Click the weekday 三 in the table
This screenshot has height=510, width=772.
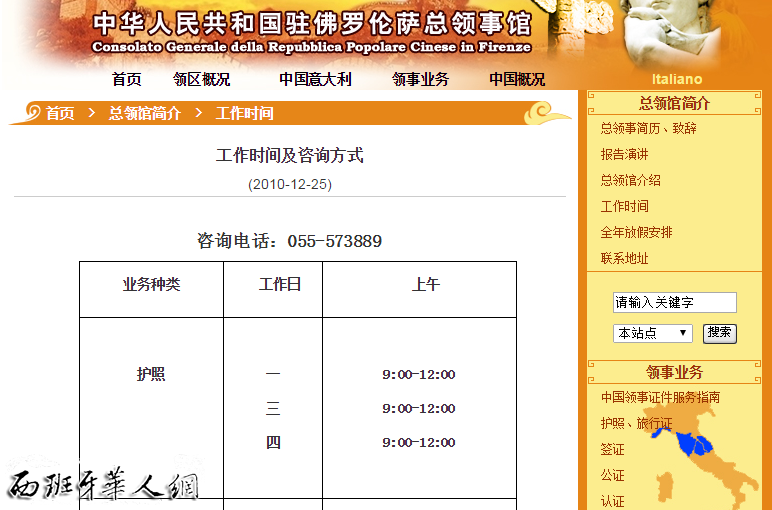click(273, 409)
